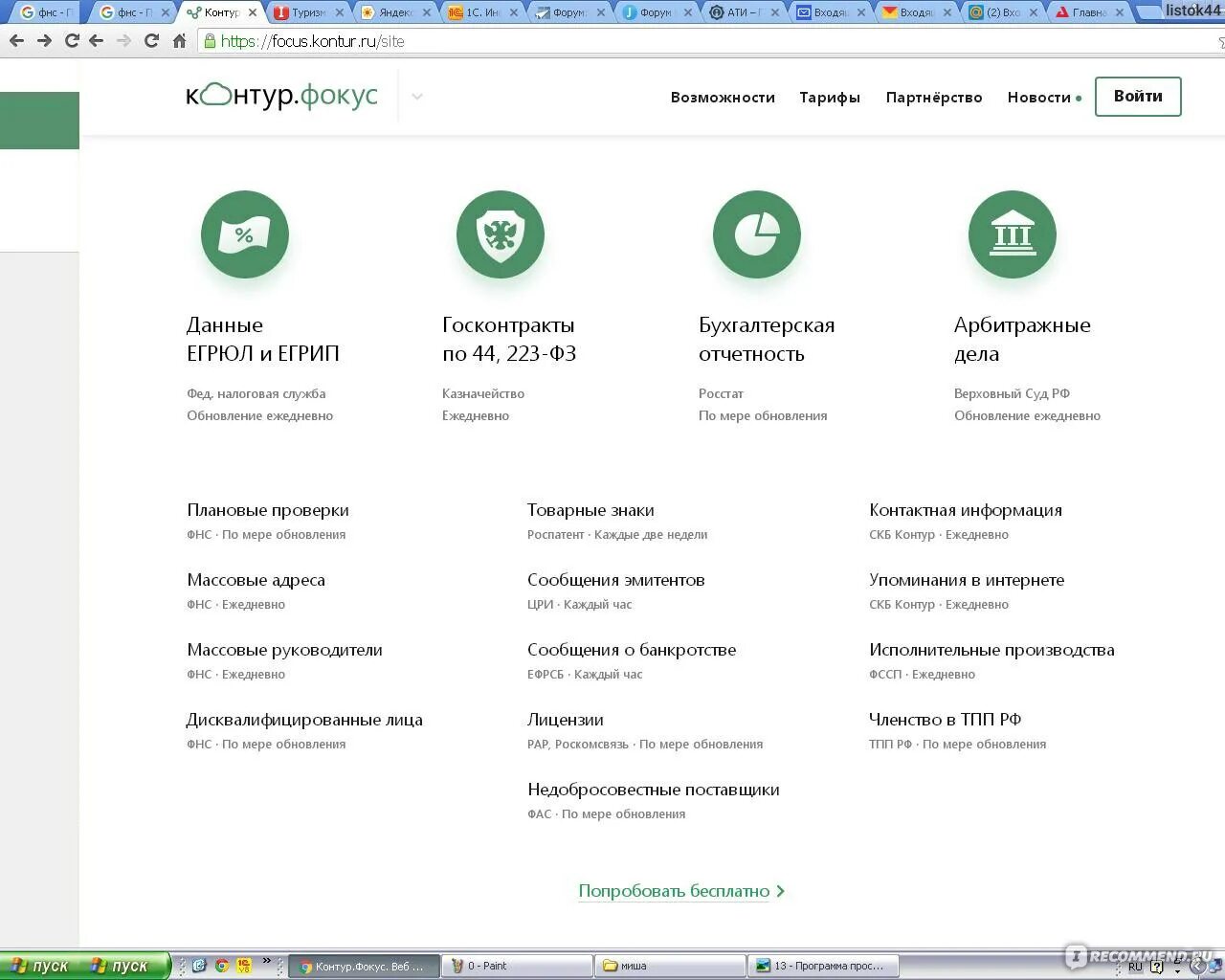The image size is (1225, 980).
Task: Click the shield icon for Госконтракты
Action: point(501,234)
